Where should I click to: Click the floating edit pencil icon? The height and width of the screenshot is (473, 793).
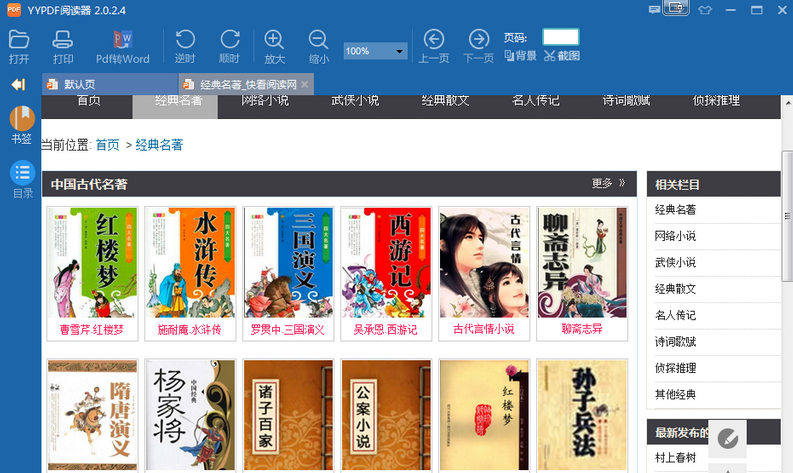(x=727, y=439)
